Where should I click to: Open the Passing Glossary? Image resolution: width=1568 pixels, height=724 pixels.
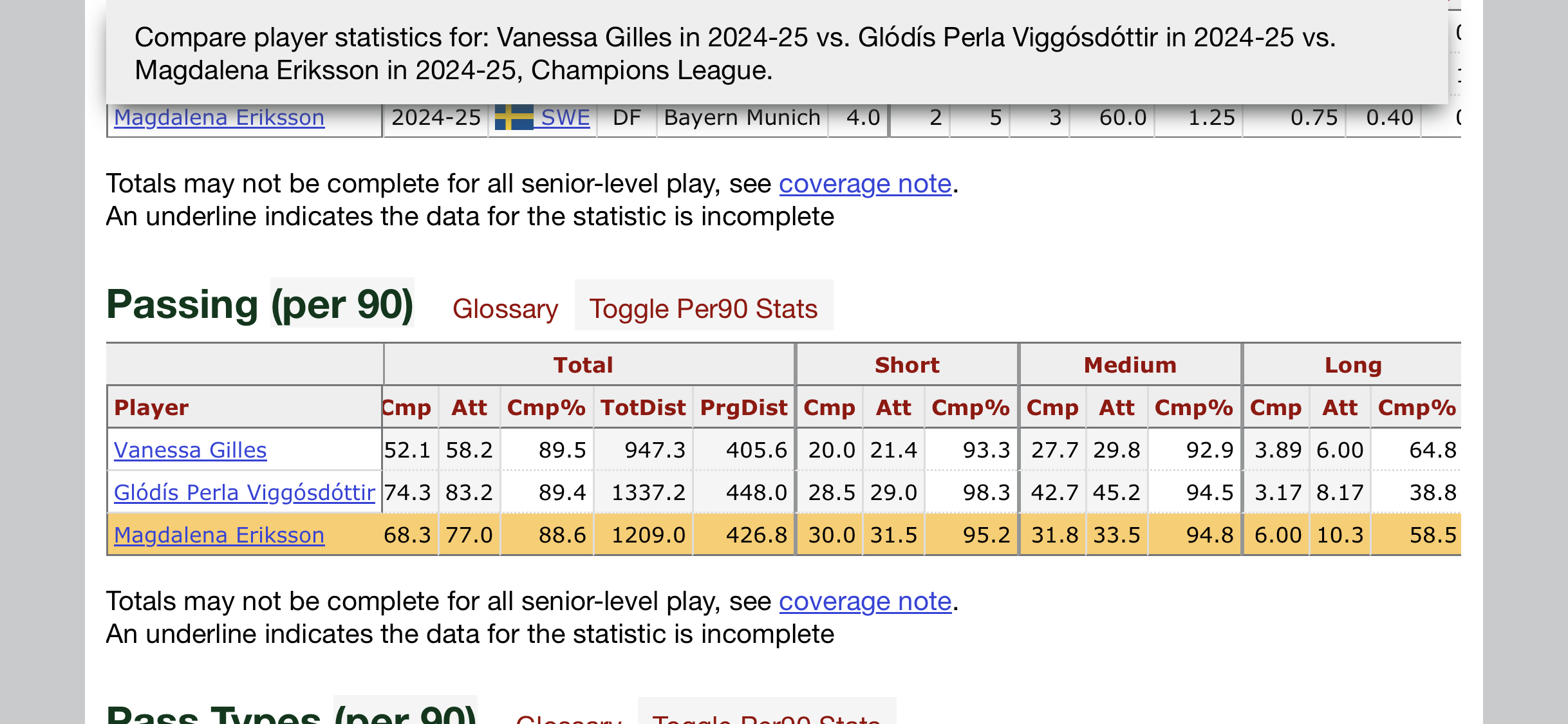(505, 309)
